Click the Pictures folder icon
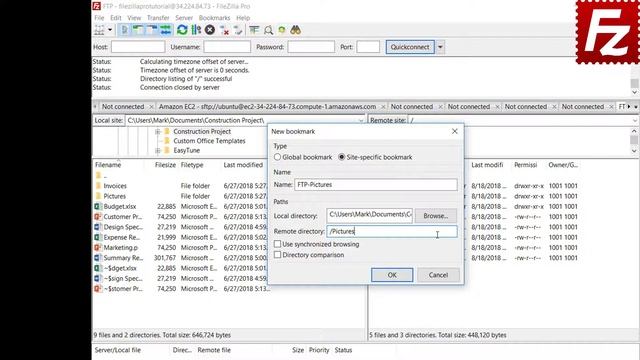640x360 pixels. click(98, 196)
